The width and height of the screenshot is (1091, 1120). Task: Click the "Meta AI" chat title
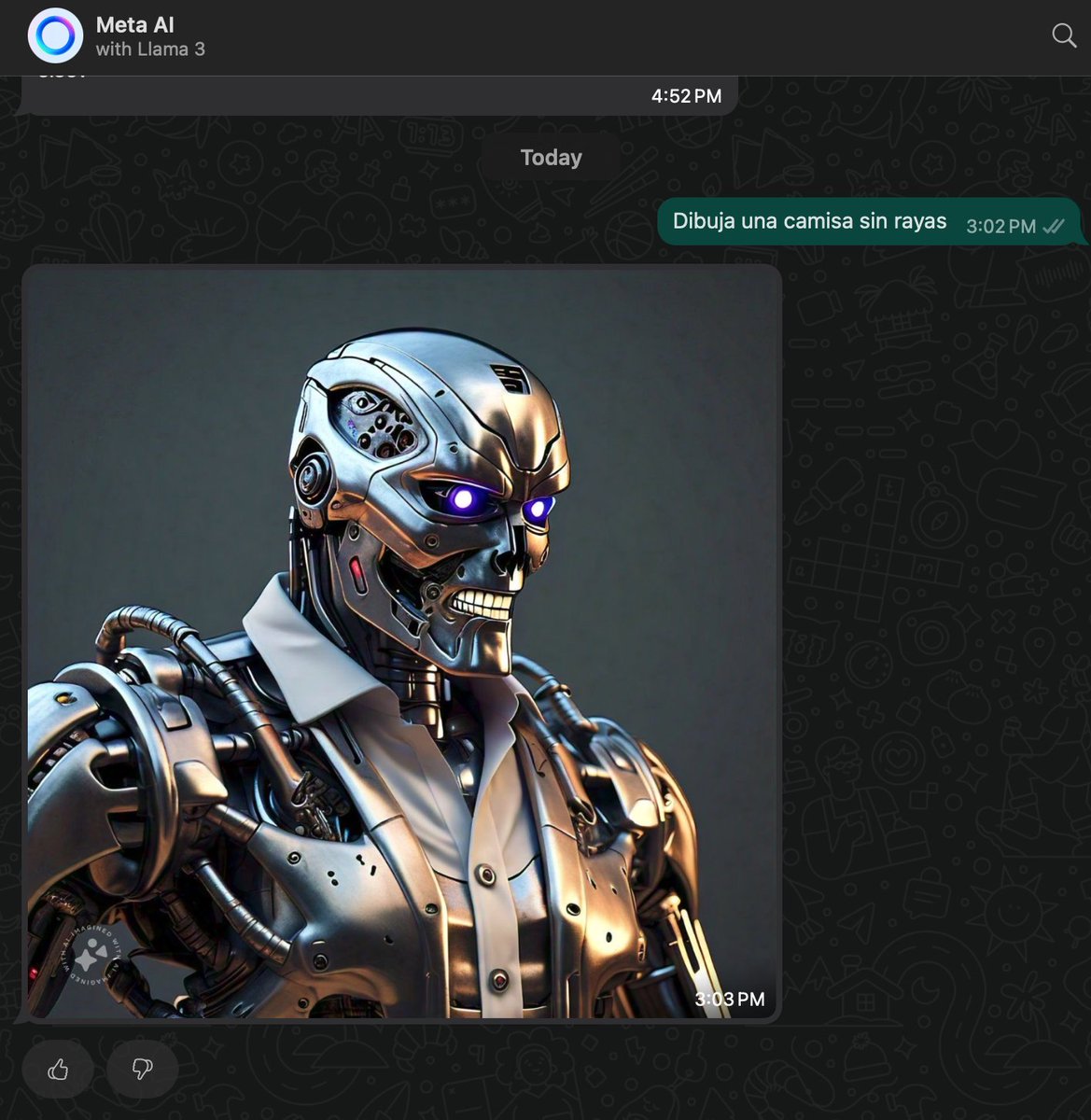tap(134, 24)
